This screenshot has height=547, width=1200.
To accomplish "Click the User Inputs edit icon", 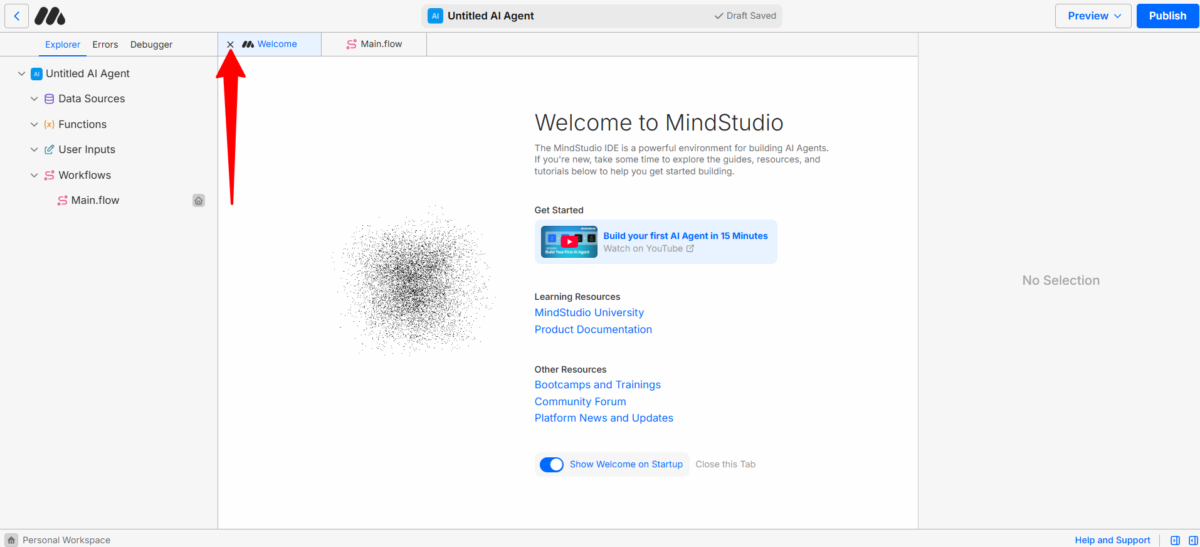I will pyautogui.click(x=49, y=149).
